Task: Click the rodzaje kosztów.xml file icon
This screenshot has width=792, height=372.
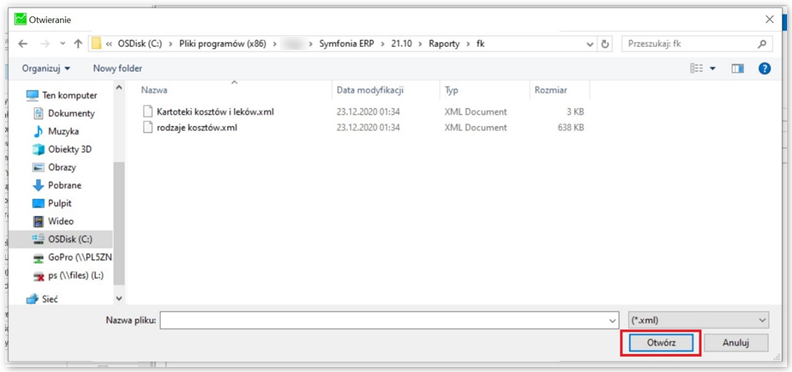Action: pyautogui.click(x=147, y=128)
